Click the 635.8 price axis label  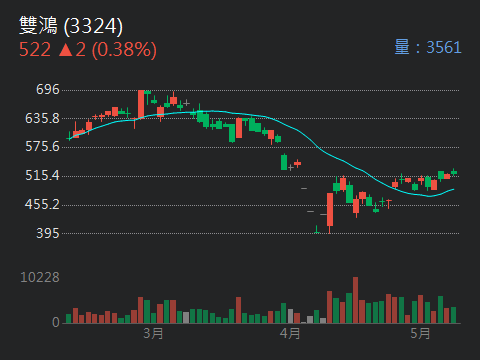42,118
